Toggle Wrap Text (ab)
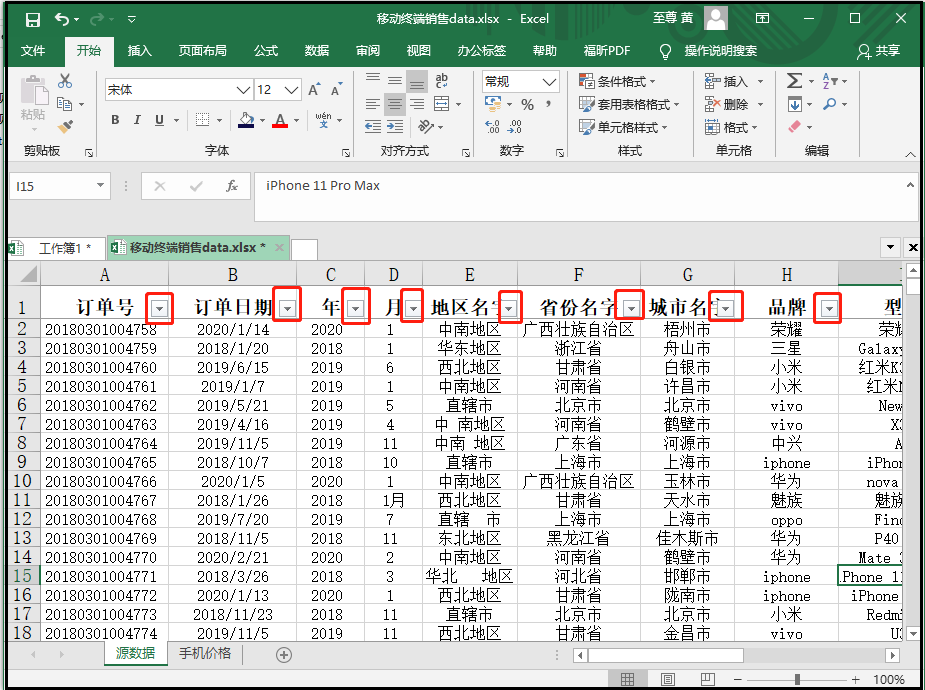 click(441, 81)
